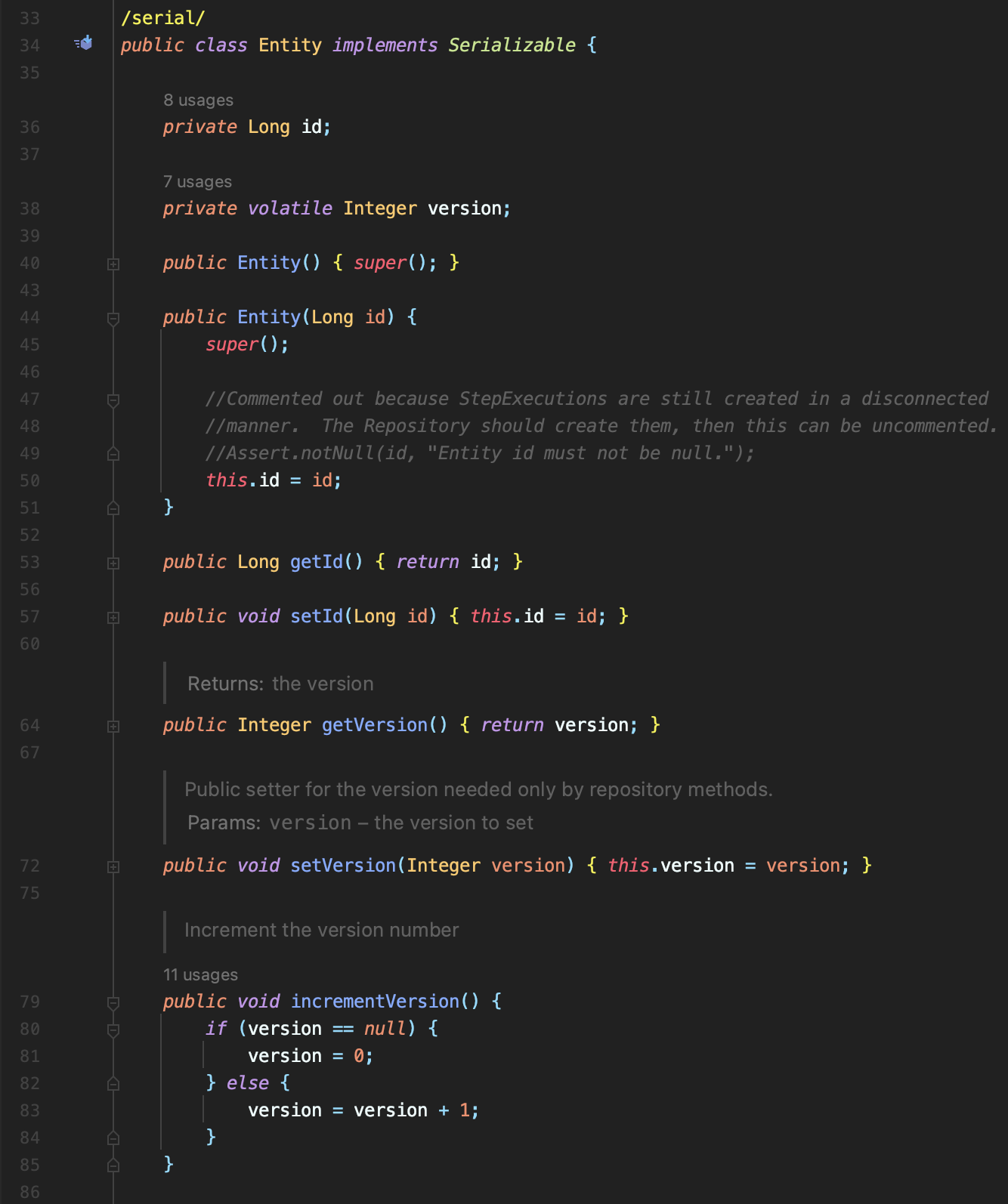Click 'version = 0;' statement
Image resolution: width=1008 pixels, height=1204 pixels.
click(311, 1056)
